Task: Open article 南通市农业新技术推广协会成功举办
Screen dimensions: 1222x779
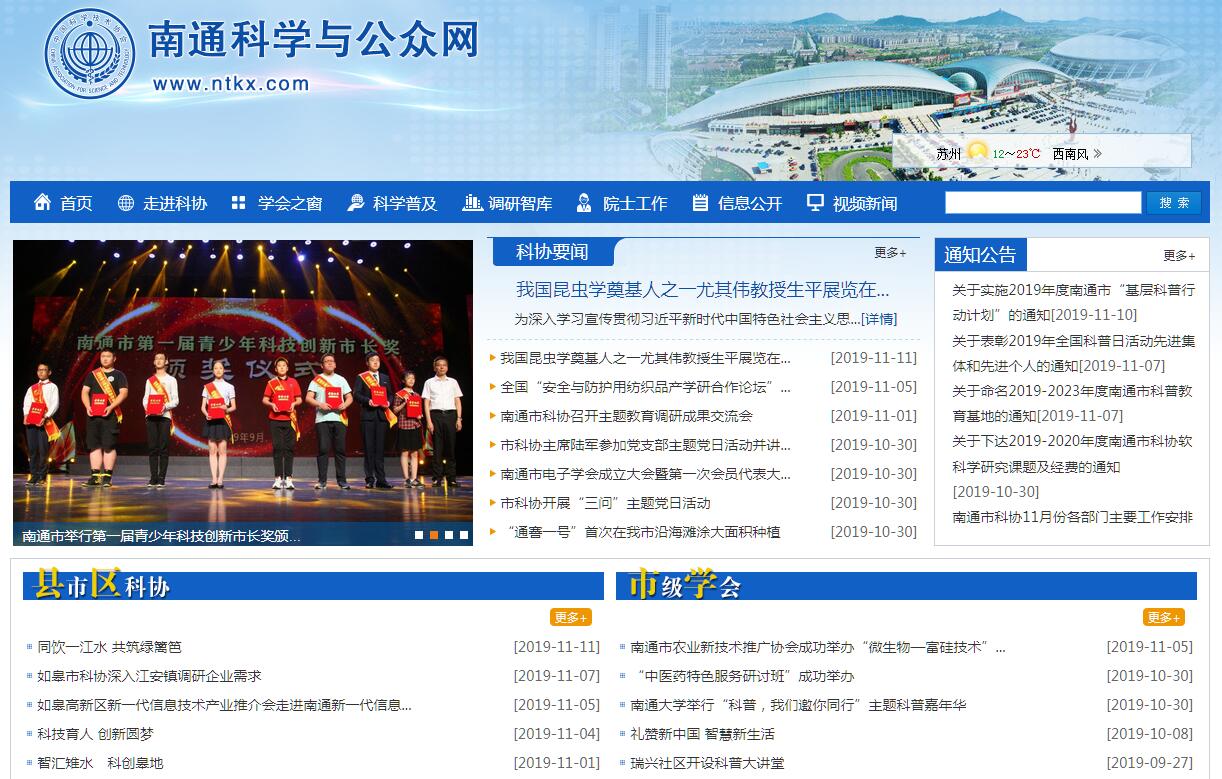Action: [x=818, y=647]
